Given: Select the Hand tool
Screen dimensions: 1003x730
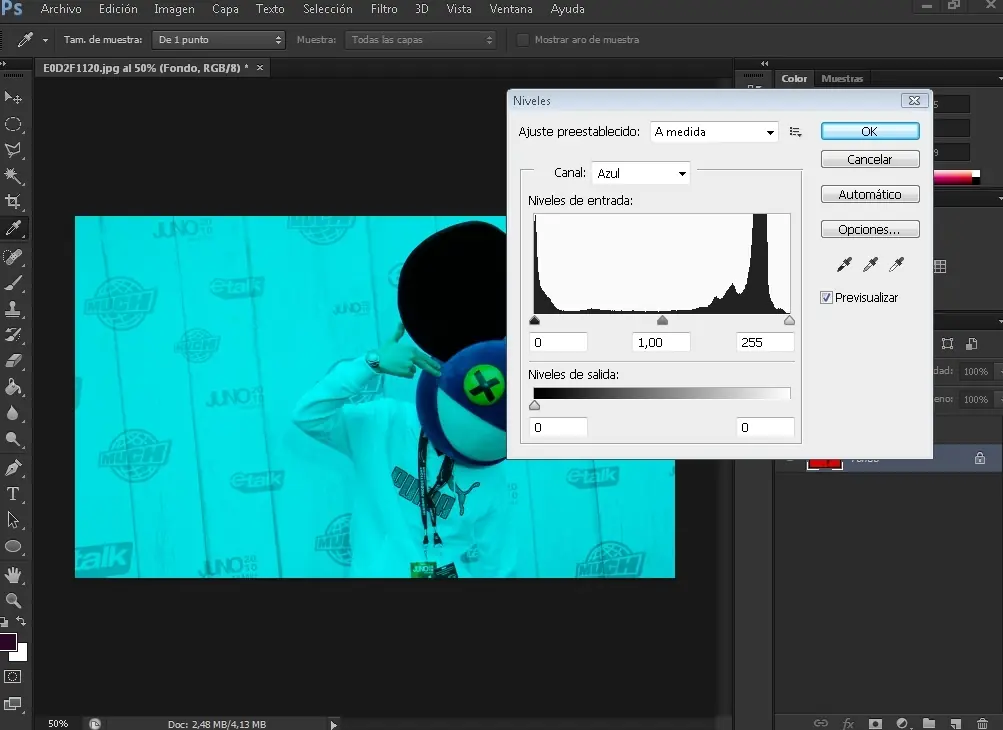Looking at the screenshot, I should pyautogui.click(x=14, y=574).
